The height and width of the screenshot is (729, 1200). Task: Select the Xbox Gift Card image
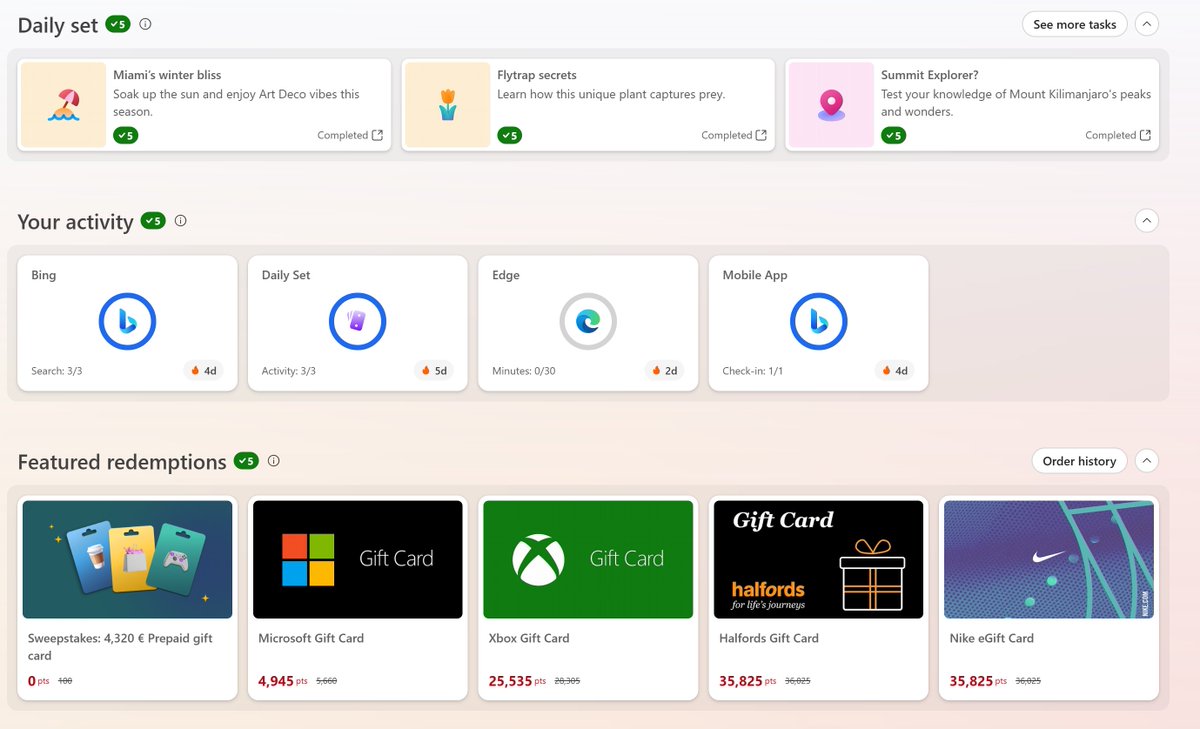588,559
